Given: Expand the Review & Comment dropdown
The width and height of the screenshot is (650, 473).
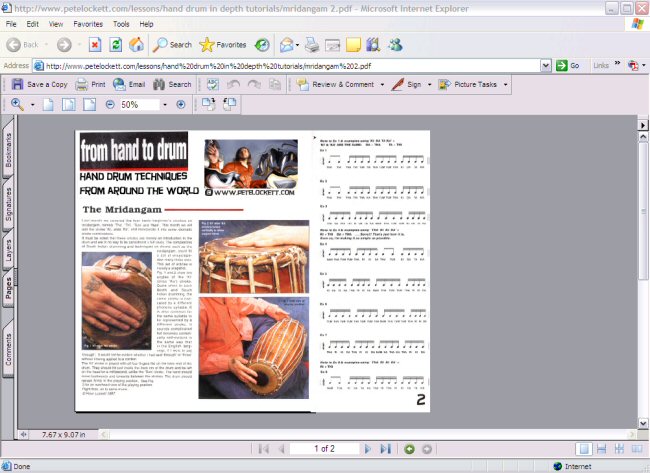Looking at the screenshot, I should (x=382, y=85).
